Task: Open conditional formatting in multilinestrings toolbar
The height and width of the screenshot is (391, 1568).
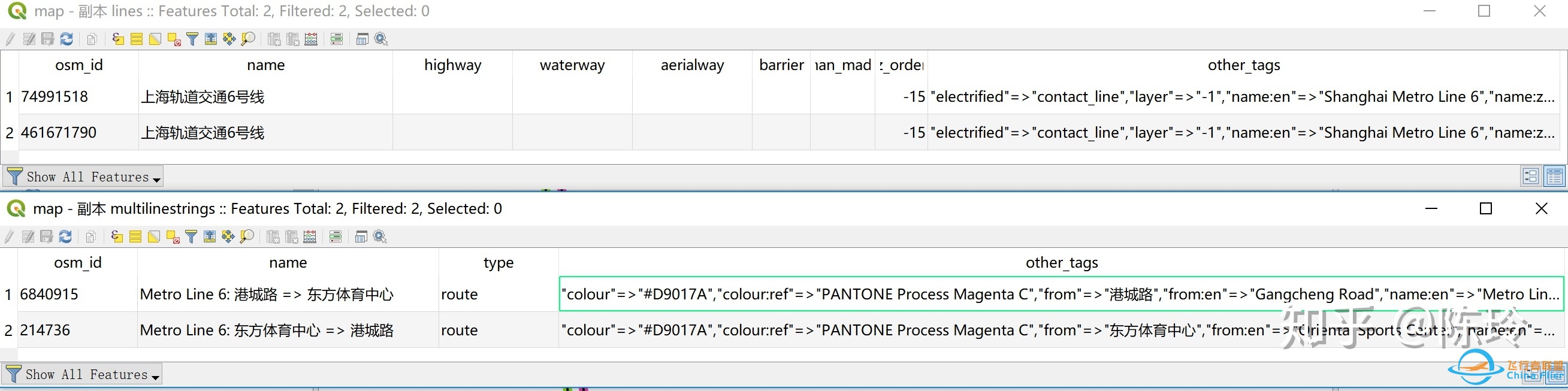Action: pos(336,237)
